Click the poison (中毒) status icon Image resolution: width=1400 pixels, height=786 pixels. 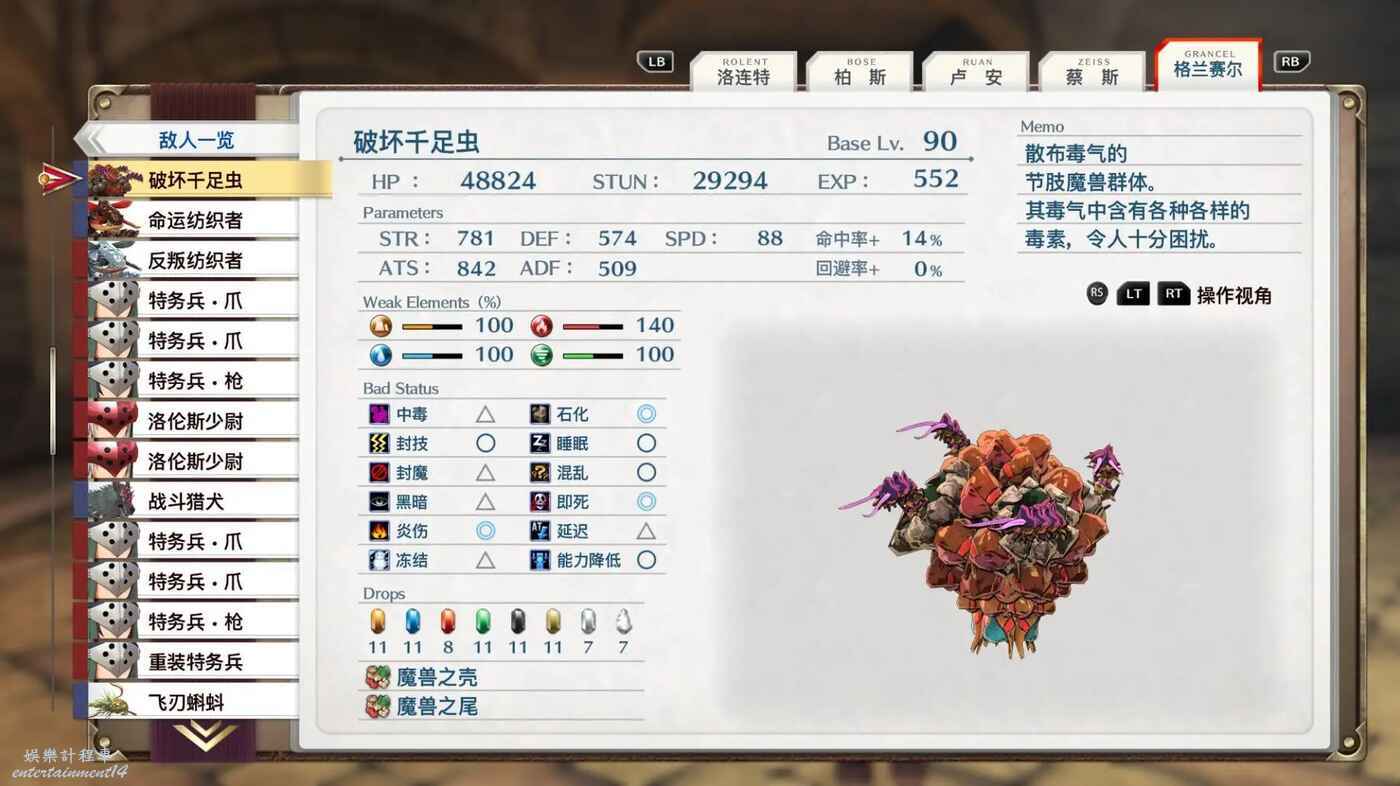pyautogui.click(x=379, y=414)
